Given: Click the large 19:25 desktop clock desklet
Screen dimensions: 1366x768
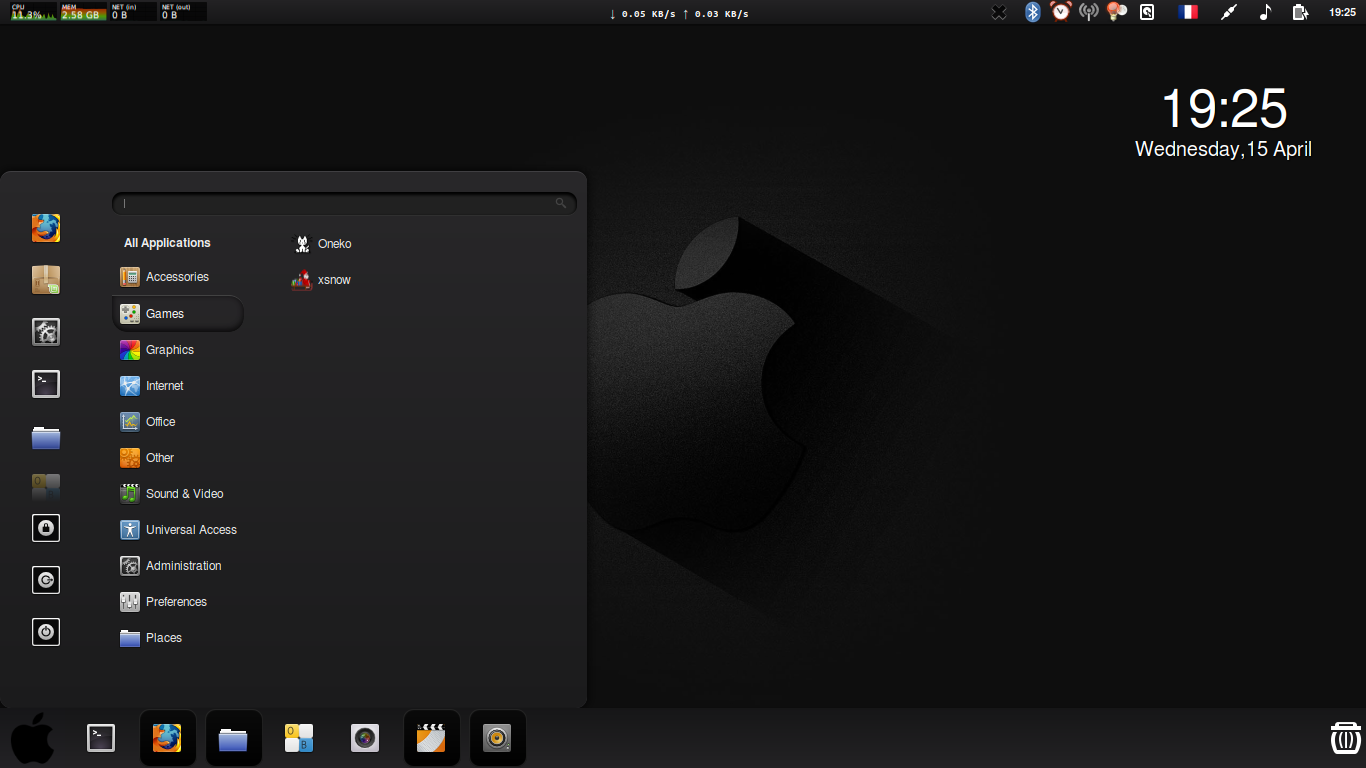Looking at the screenshot, I should (1223, 108).
